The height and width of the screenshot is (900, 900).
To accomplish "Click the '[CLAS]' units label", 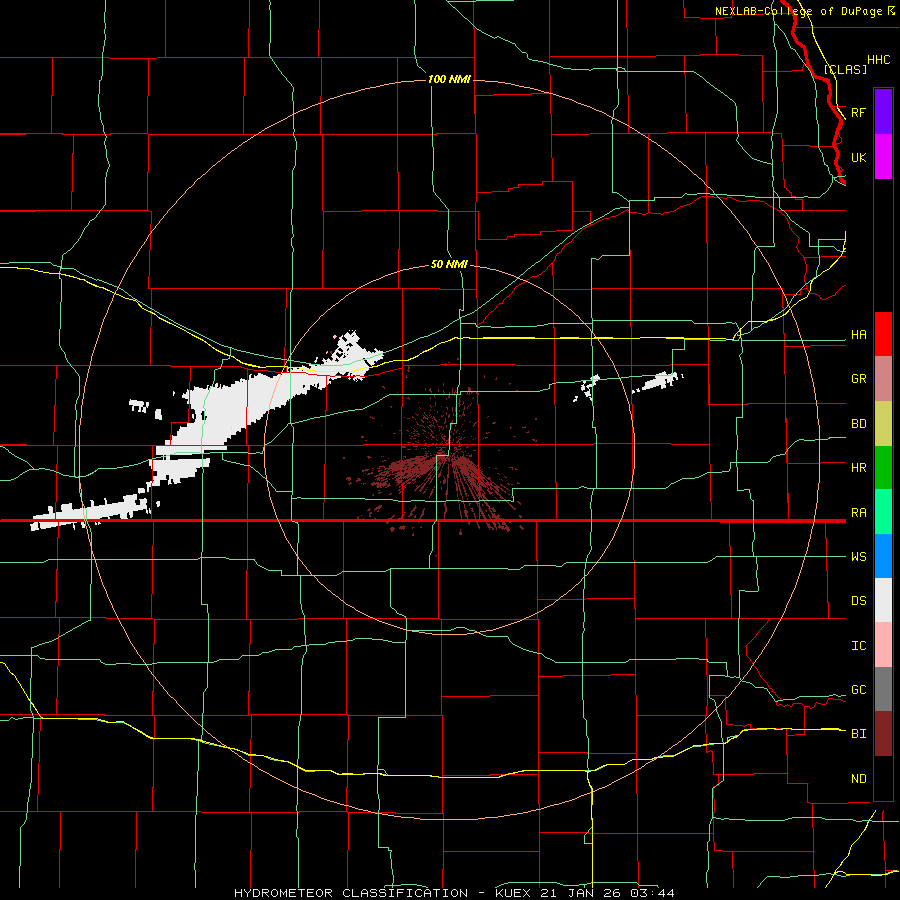I will tap(845, 69).
